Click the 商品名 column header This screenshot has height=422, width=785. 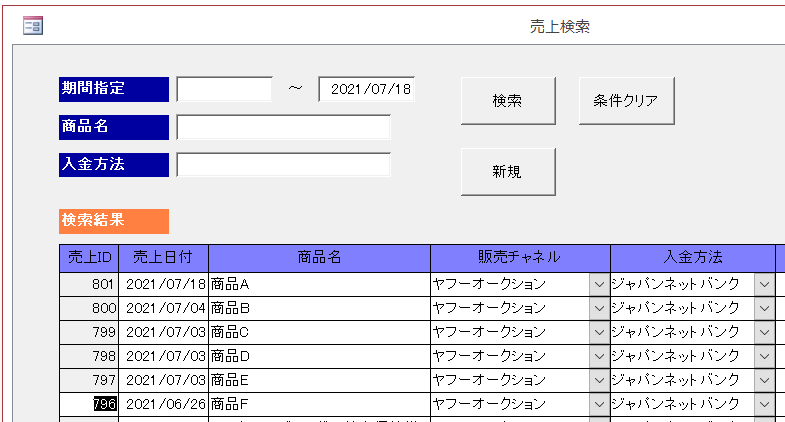(319, 257)
